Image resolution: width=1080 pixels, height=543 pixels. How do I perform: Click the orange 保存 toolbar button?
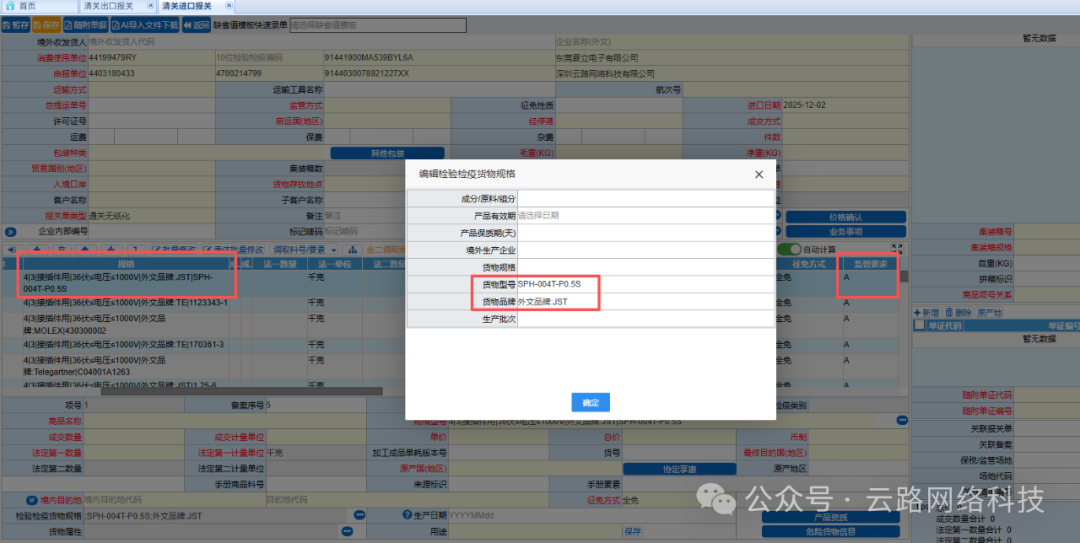[x=47, y=25]
